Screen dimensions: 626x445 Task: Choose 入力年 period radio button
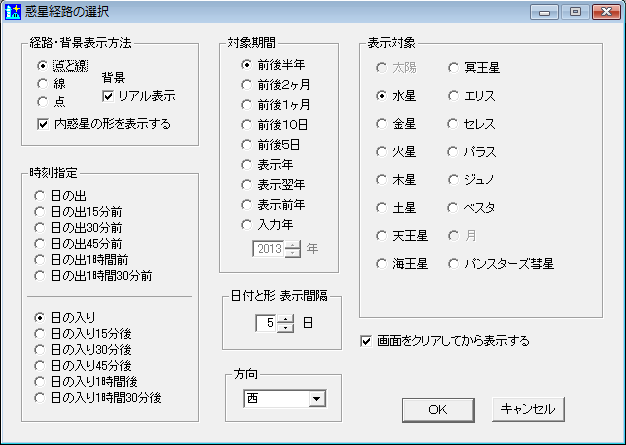coord(247,224)
